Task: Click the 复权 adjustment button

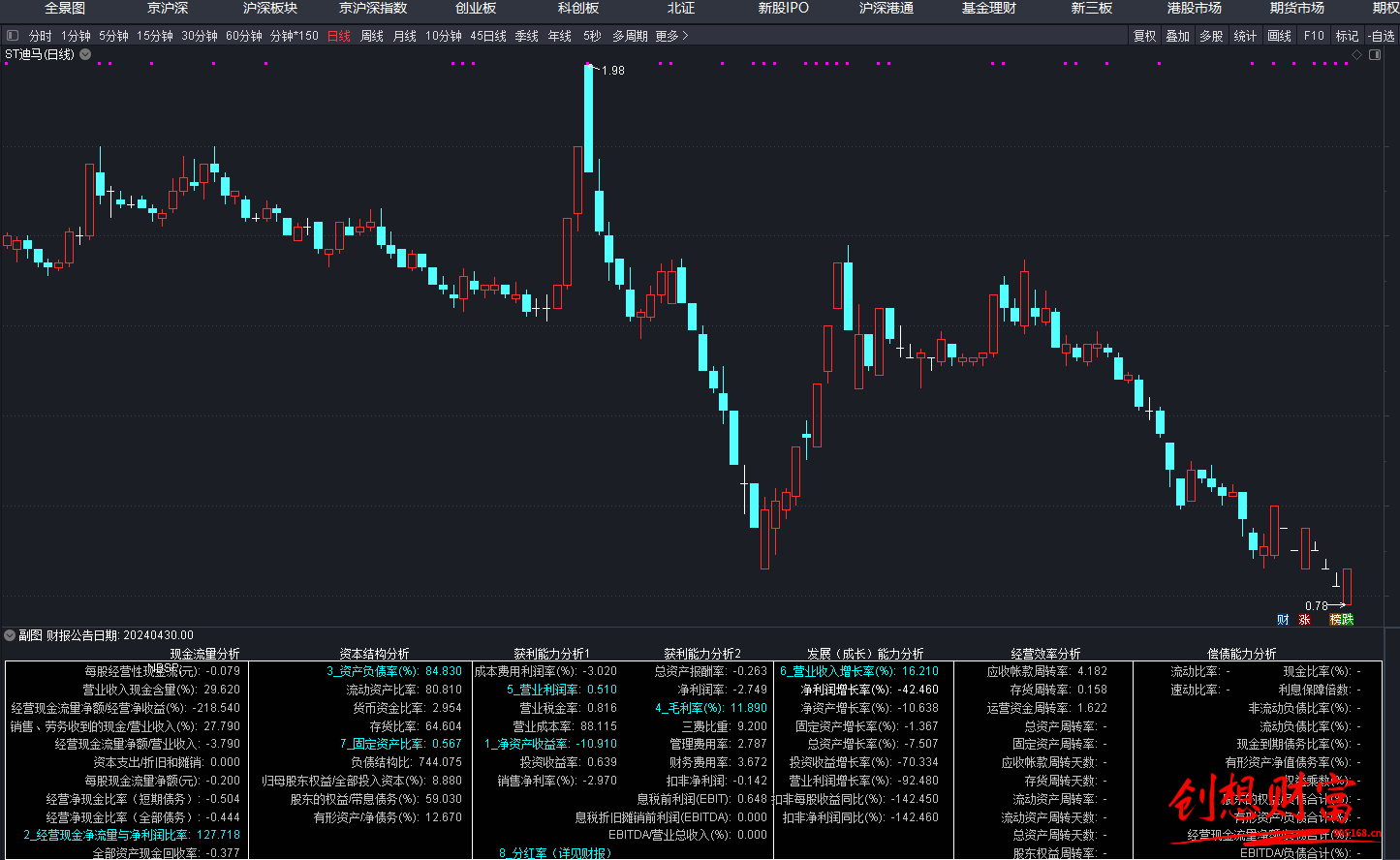Action: (1145, 36)
